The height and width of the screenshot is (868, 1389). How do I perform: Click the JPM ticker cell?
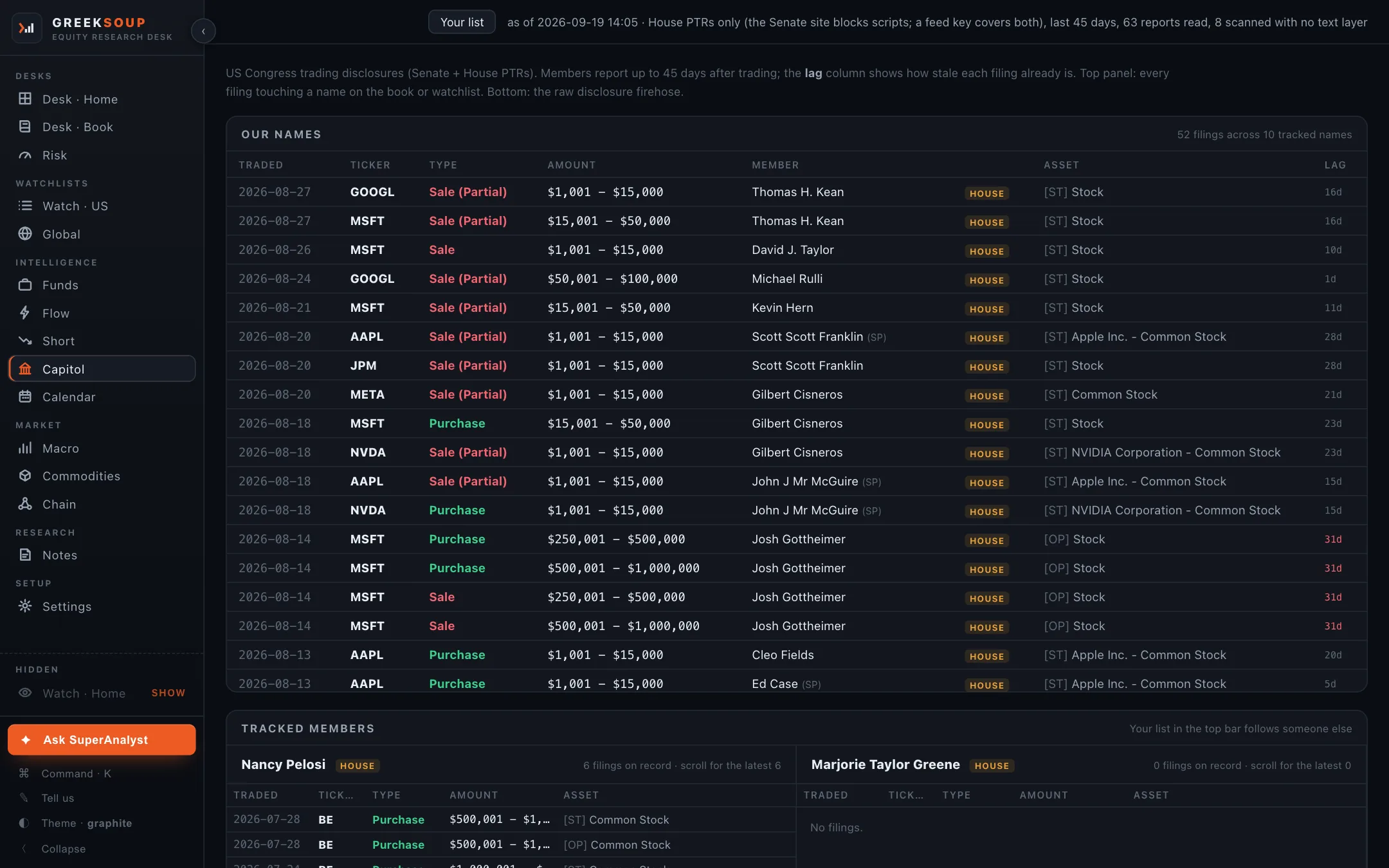pyautogui.click(x=363, y=365)
